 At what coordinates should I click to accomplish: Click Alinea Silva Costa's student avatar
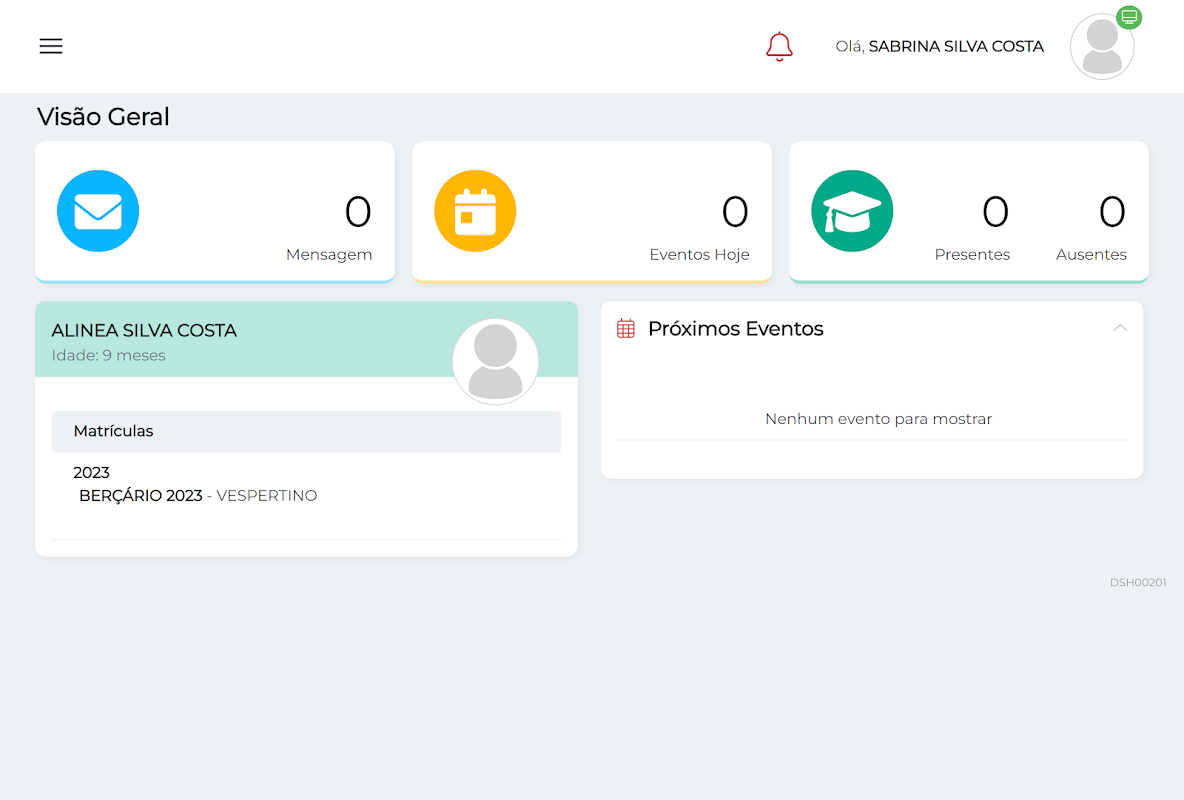495,361
